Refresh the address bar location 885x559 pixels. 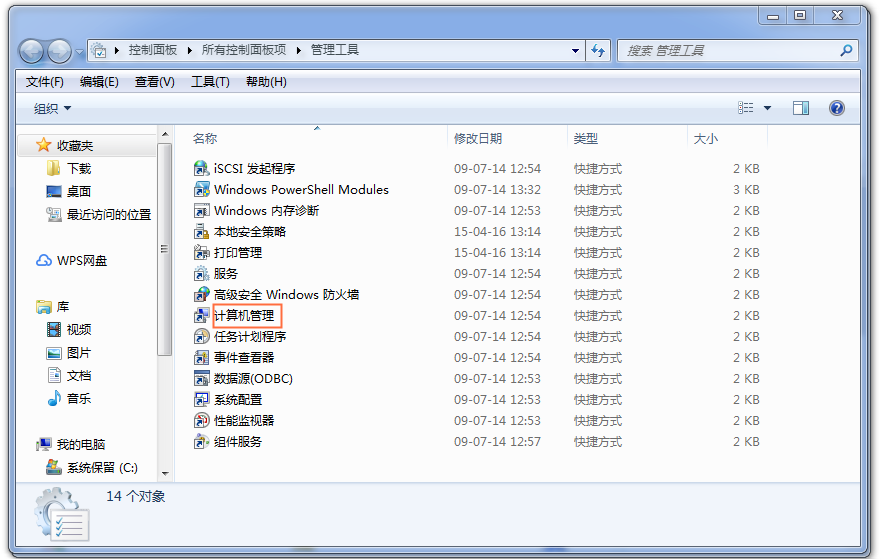coord(598,51)
